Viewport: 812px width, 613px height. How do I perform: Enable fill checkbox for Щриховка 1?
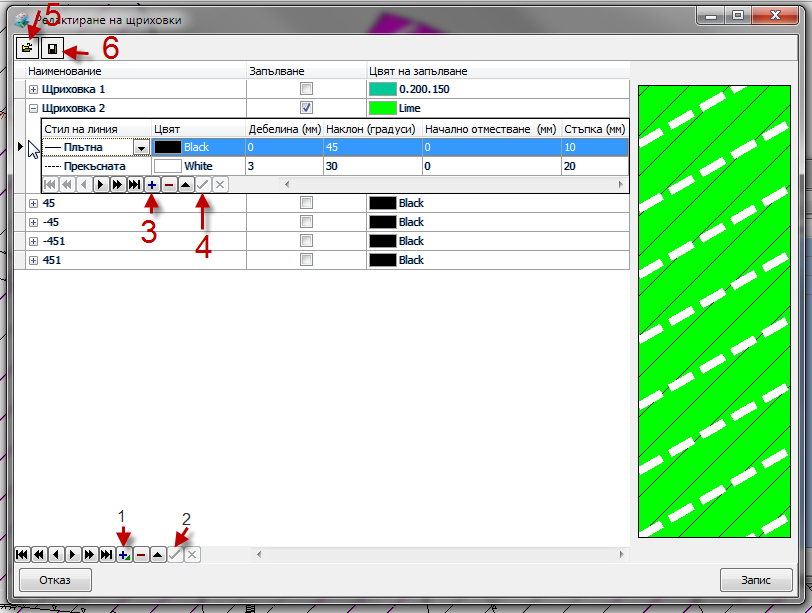click(x=306, y=89)
